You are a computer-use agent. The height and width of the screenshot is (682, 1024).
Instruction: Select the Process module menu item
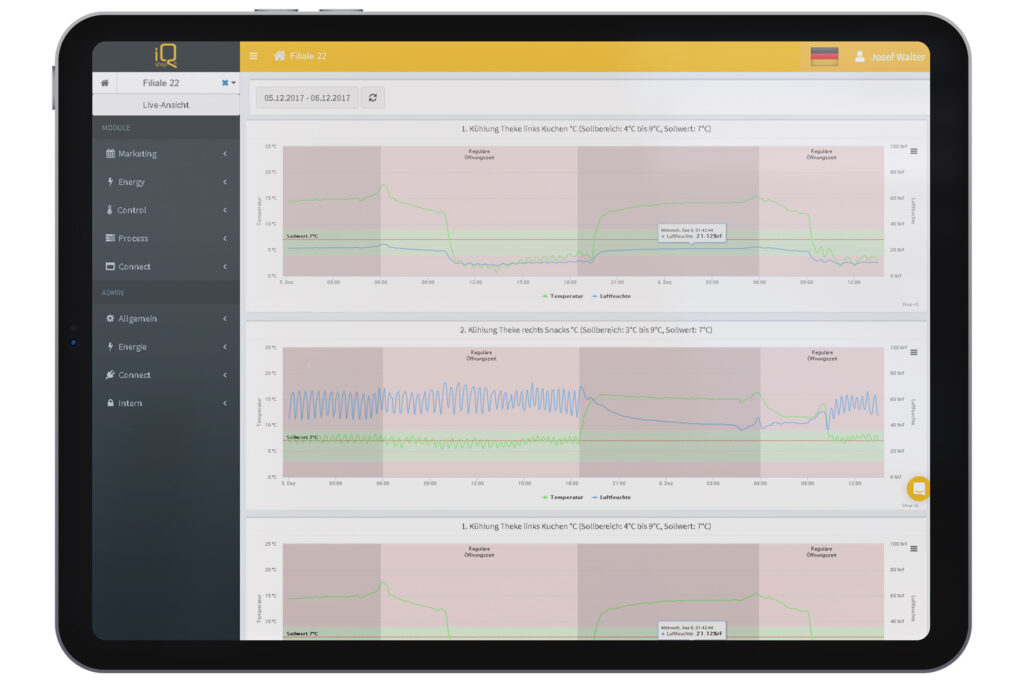(132, 239)
